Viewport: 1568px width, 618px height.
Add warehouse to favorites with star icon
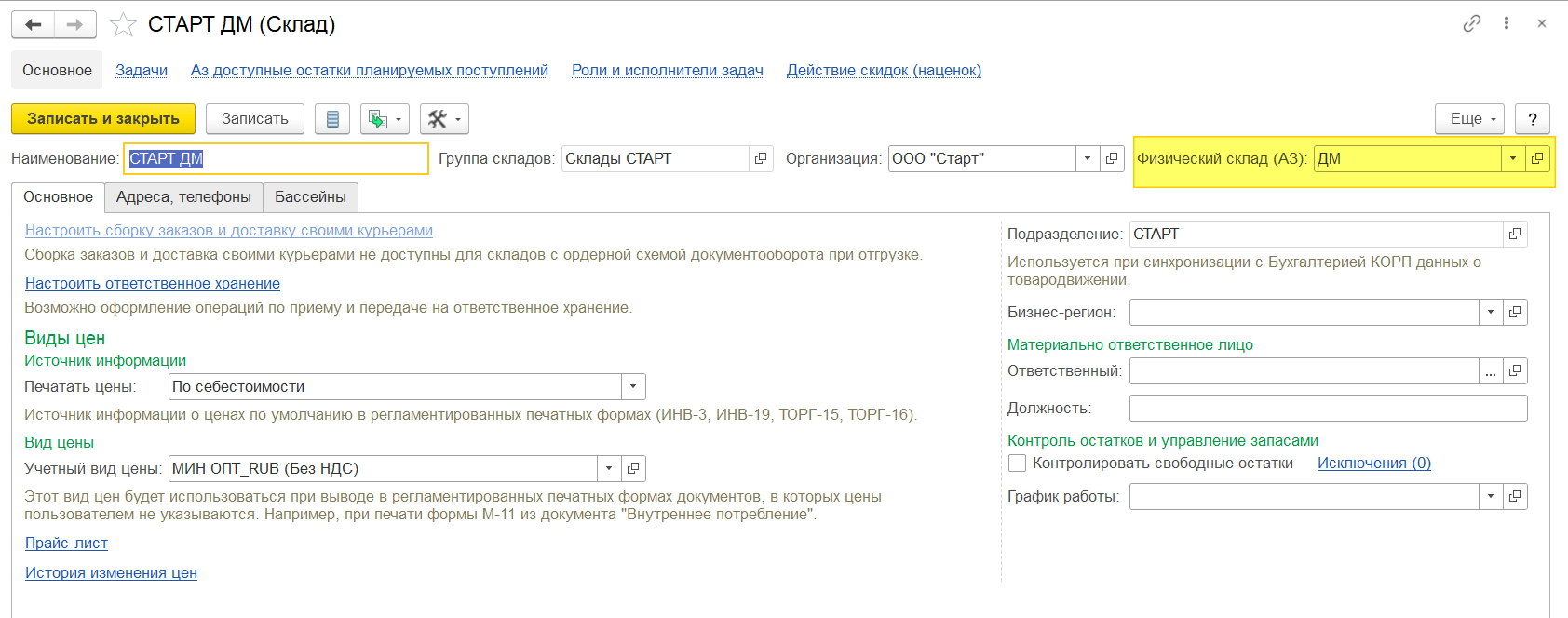pyautogui.click(x=123, y=24)
